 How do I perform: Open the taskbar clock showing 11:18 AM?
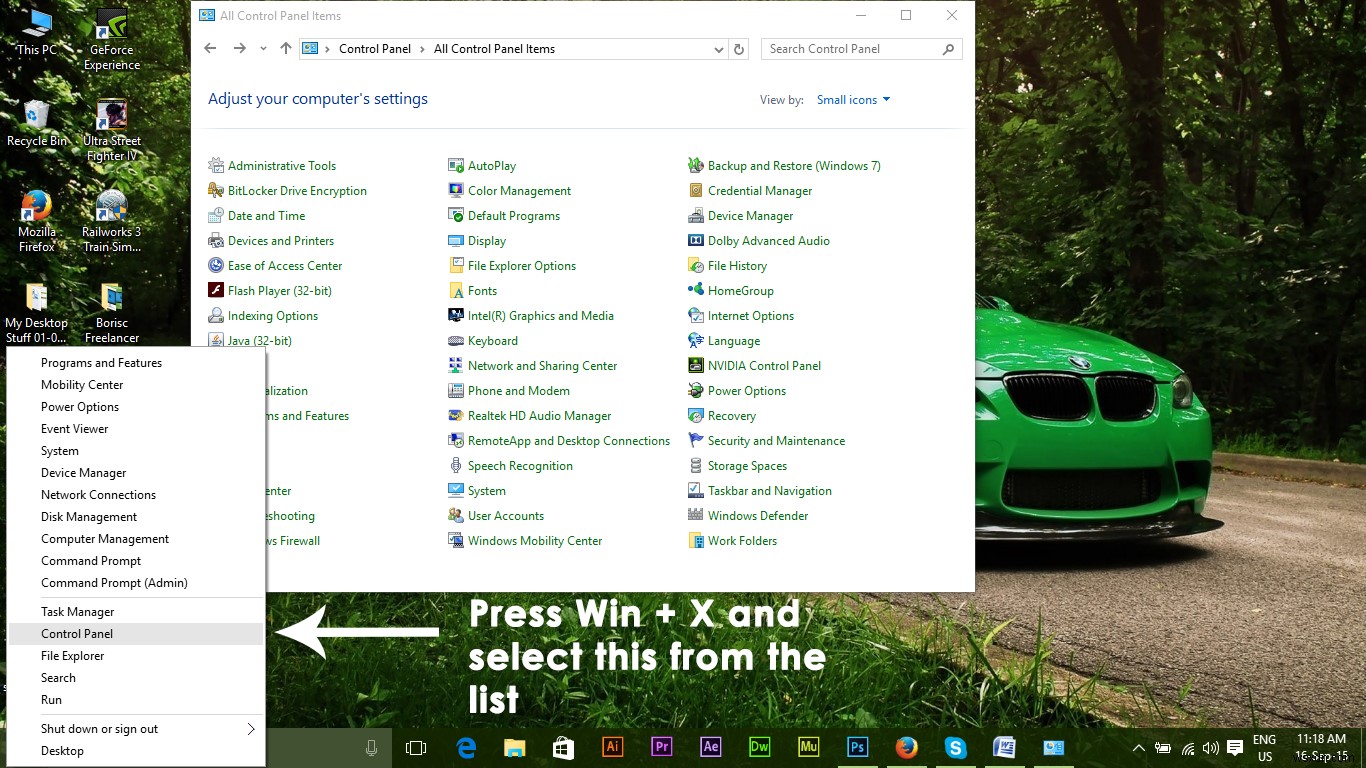point(1321,748)
